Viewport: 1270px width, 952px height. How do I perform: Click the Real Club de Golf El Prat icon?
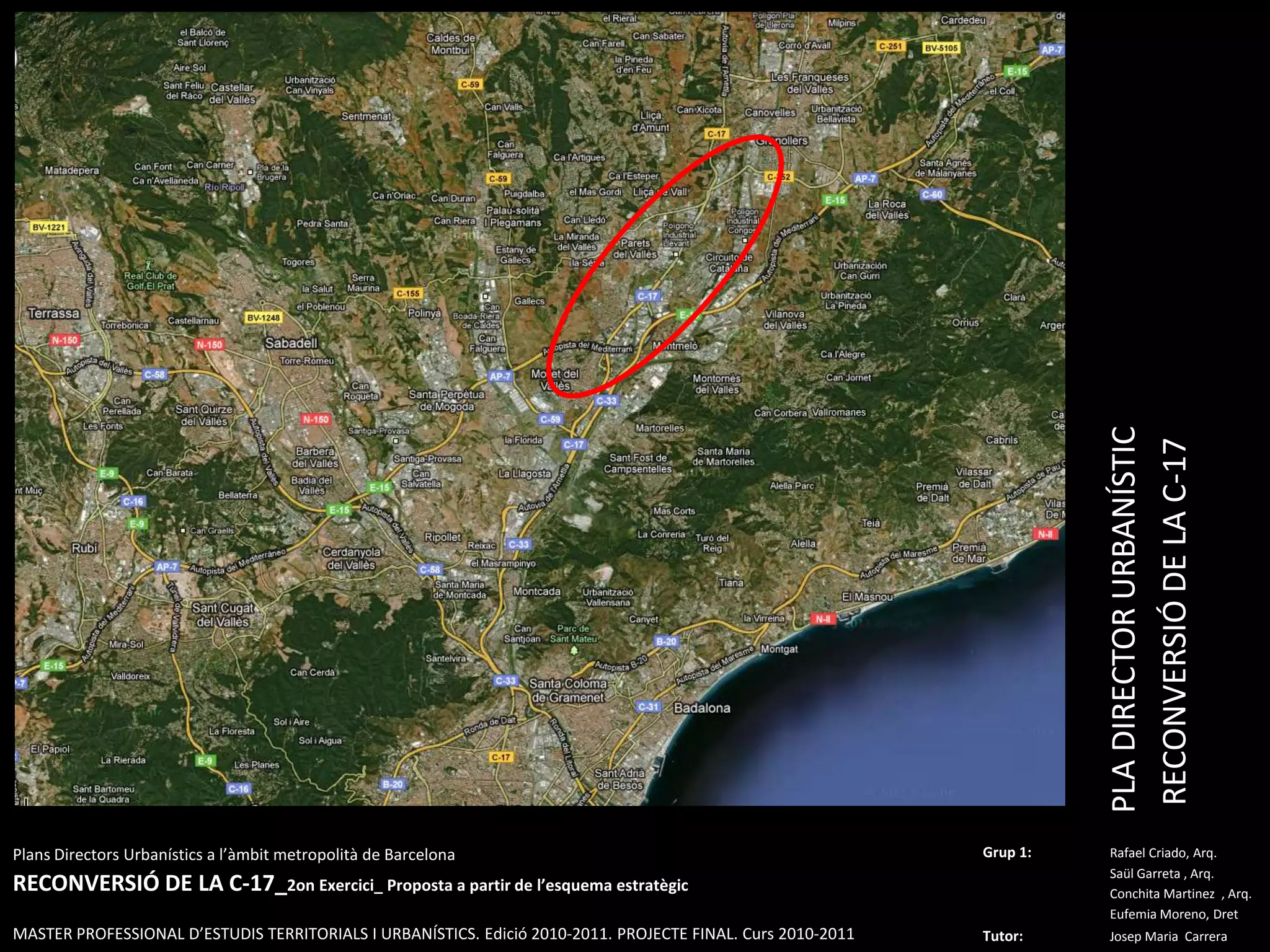point(148,265)
